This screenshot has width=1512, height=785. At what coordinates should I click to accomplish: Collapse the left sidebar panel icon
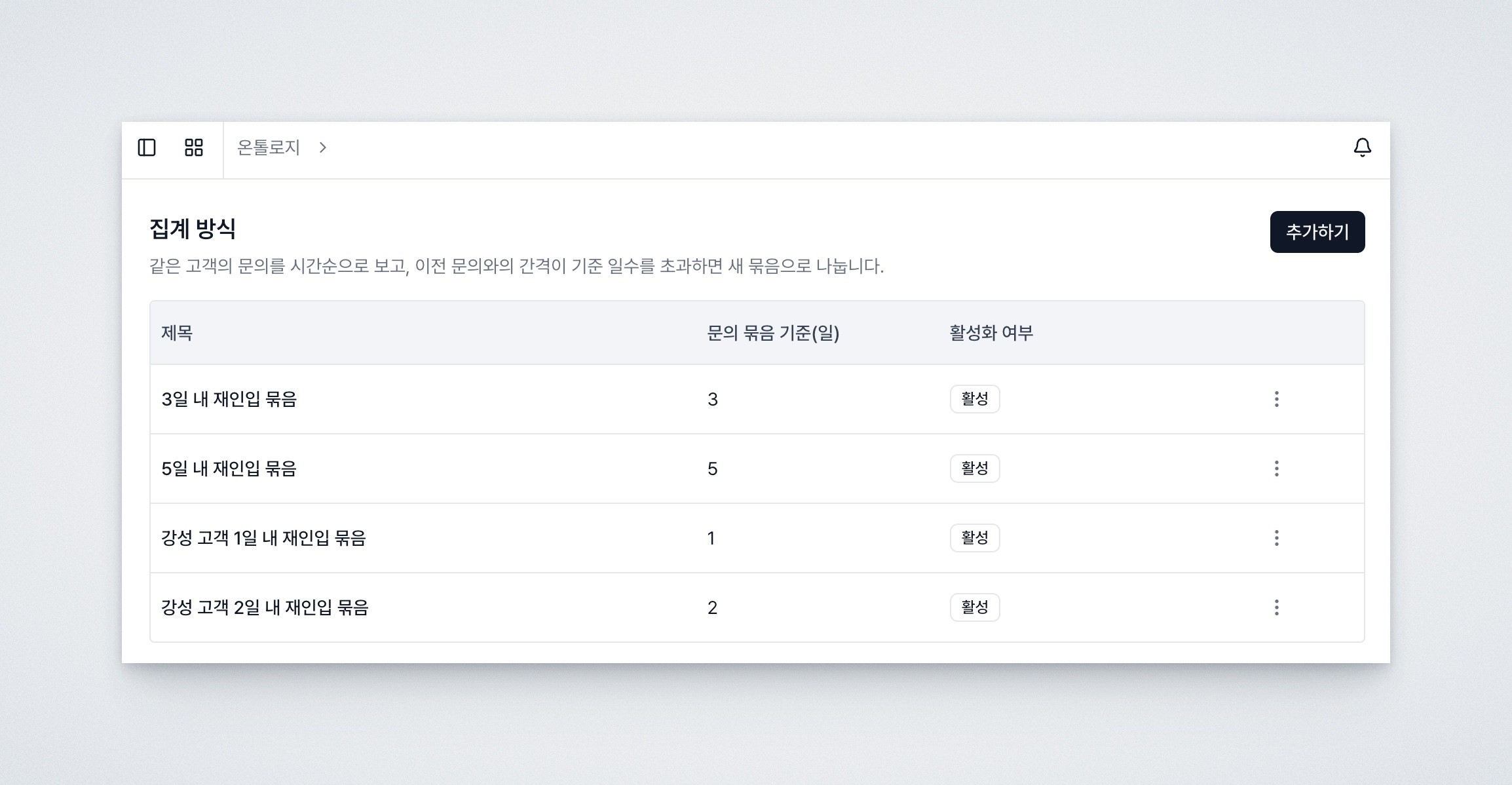pos(148,148)
